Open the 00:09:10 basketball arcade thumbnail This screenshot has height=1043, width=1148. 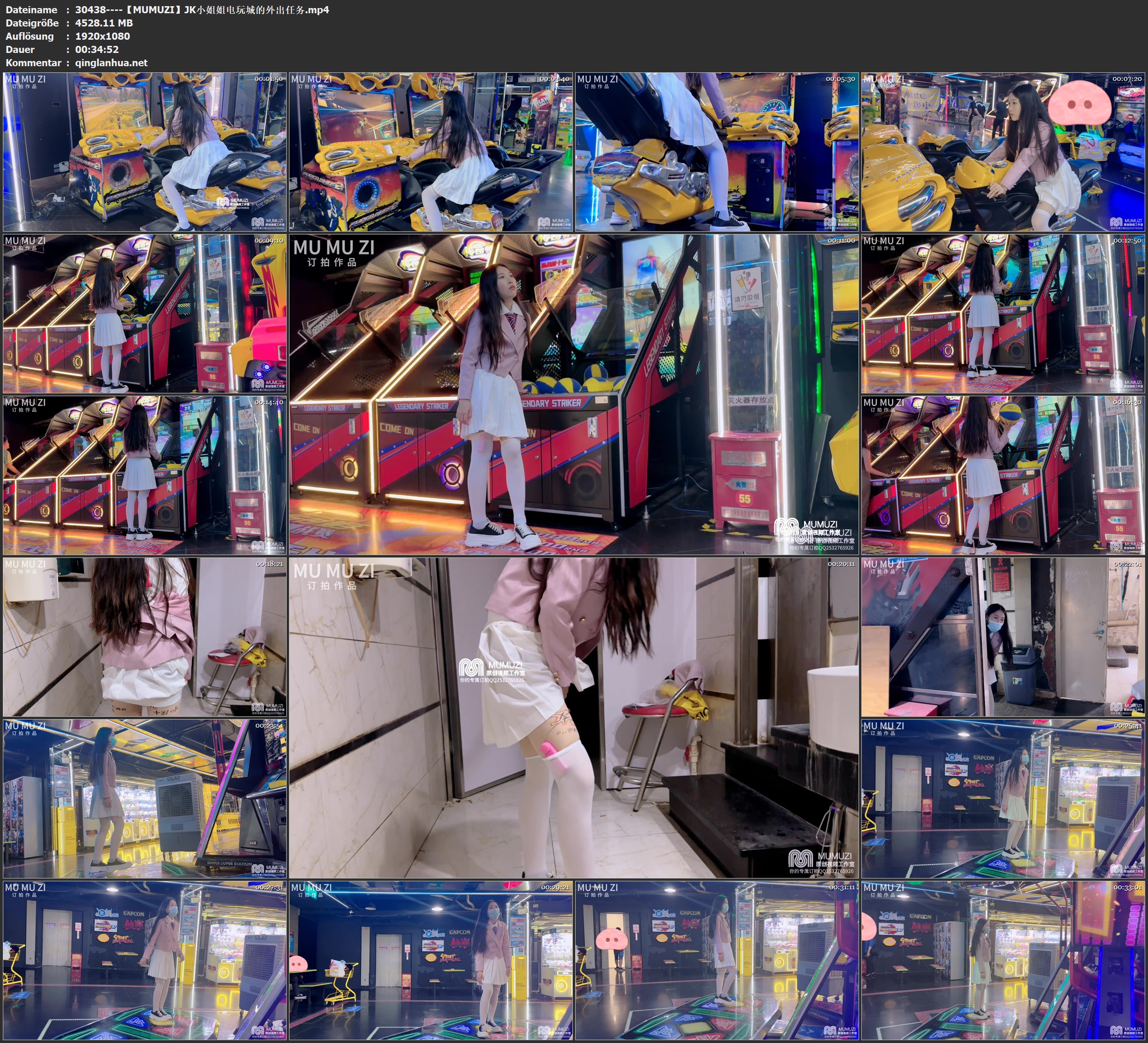pyautogui.click(x=145, y=313)
